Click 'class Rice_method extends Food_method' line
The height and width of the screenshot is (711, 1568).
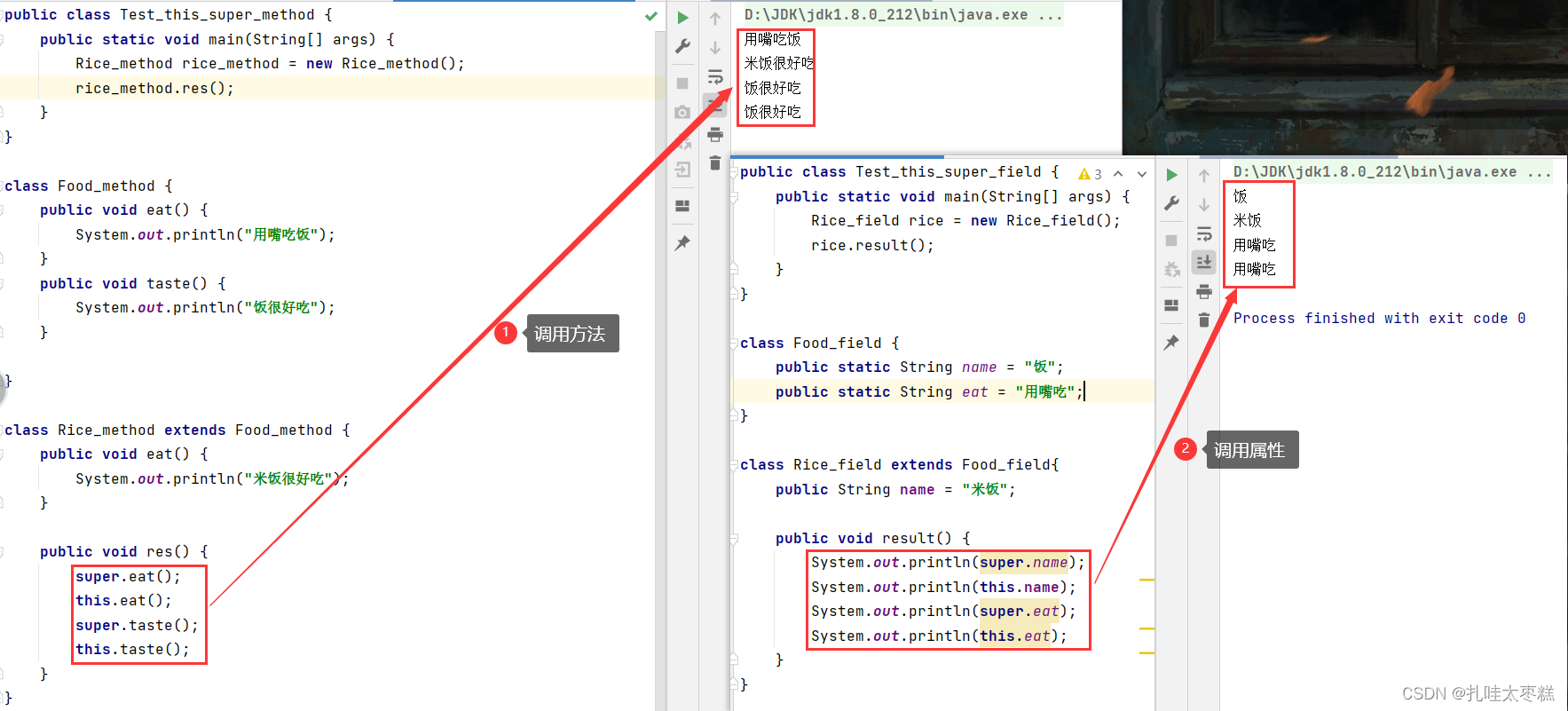tap(177, 430)
